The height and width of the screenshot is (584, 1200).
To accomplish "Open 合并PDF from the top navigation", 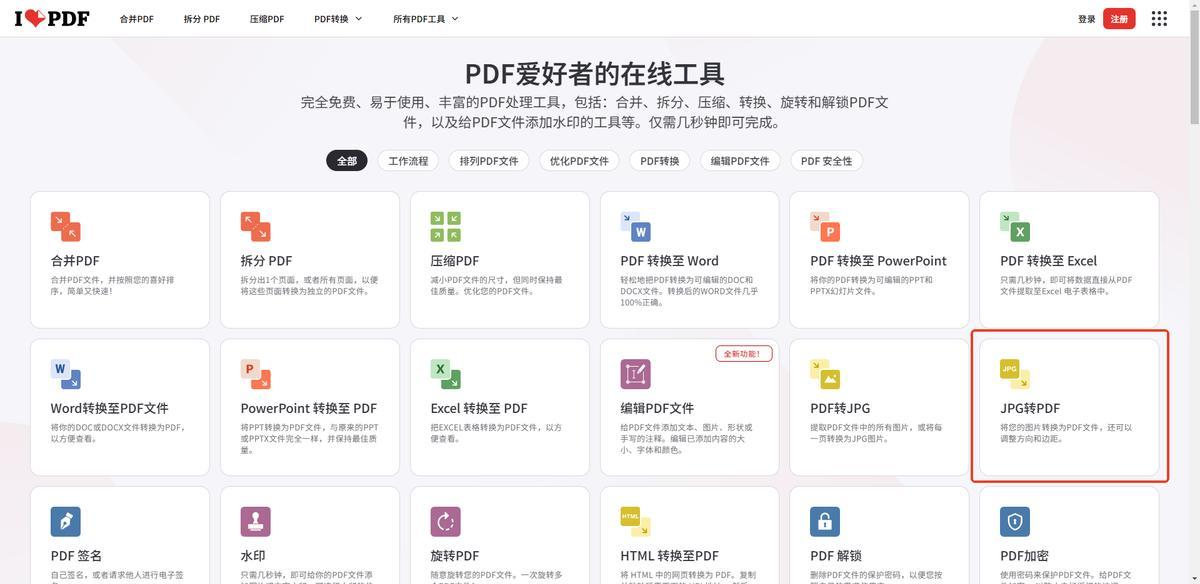I will [x=137, y=19].
